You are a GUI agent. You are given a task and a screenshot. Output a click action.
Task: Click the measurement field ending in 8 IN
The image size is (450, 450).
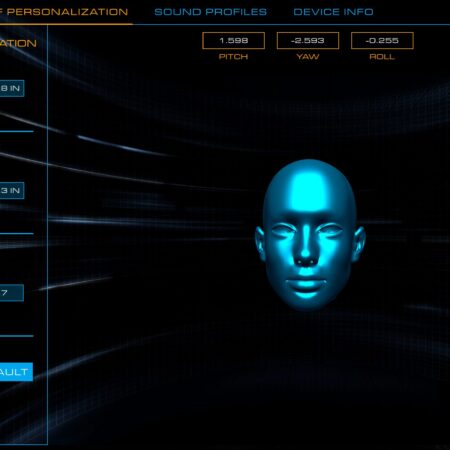[12, 88]
